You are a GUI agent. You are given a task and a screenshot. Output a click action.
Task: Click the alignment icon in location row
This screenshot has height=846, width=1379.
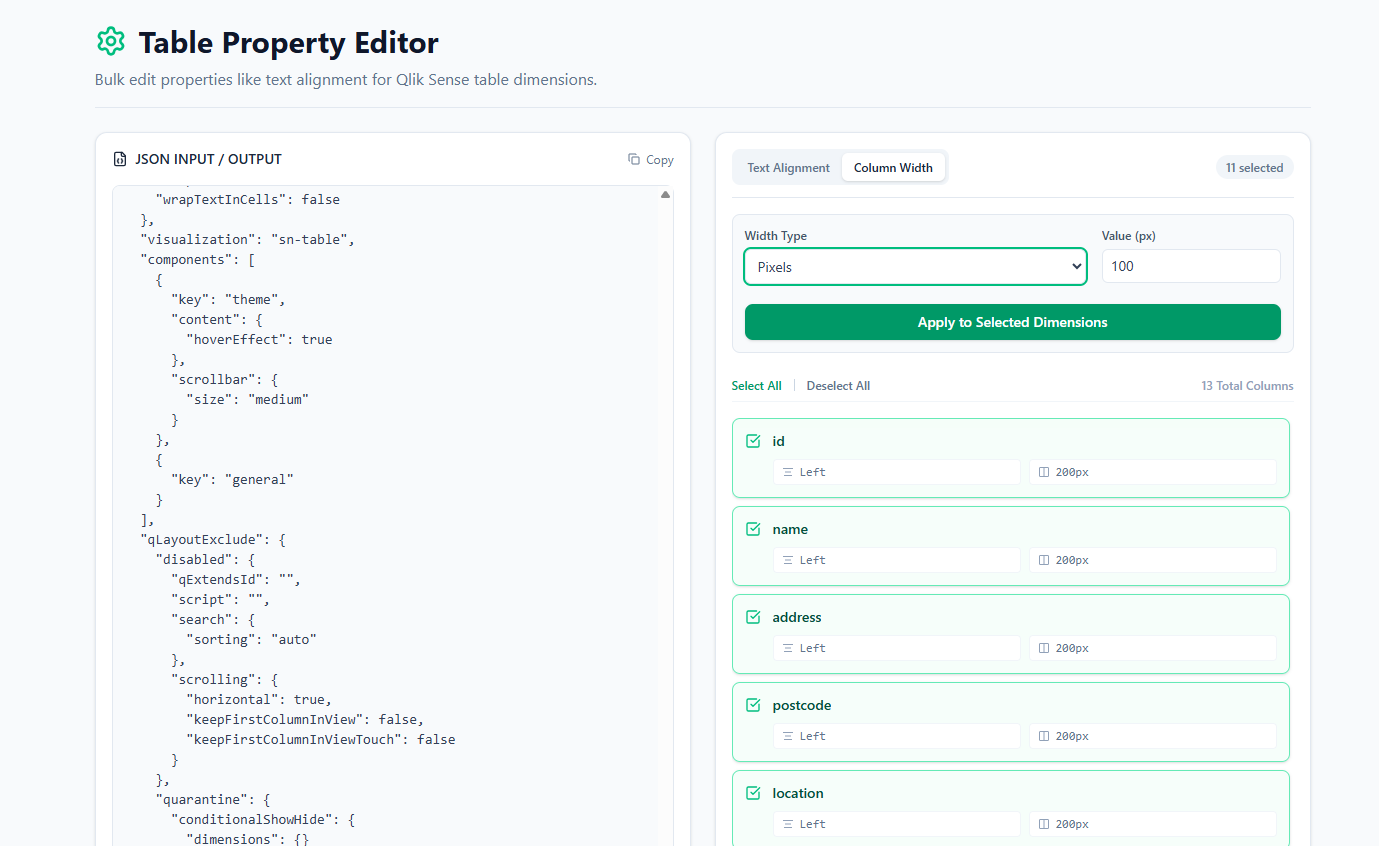pos(788,824)
